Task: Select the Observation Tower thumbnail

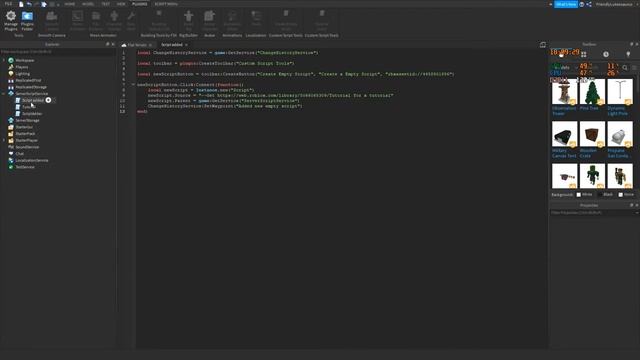Action: pos(564,91)
